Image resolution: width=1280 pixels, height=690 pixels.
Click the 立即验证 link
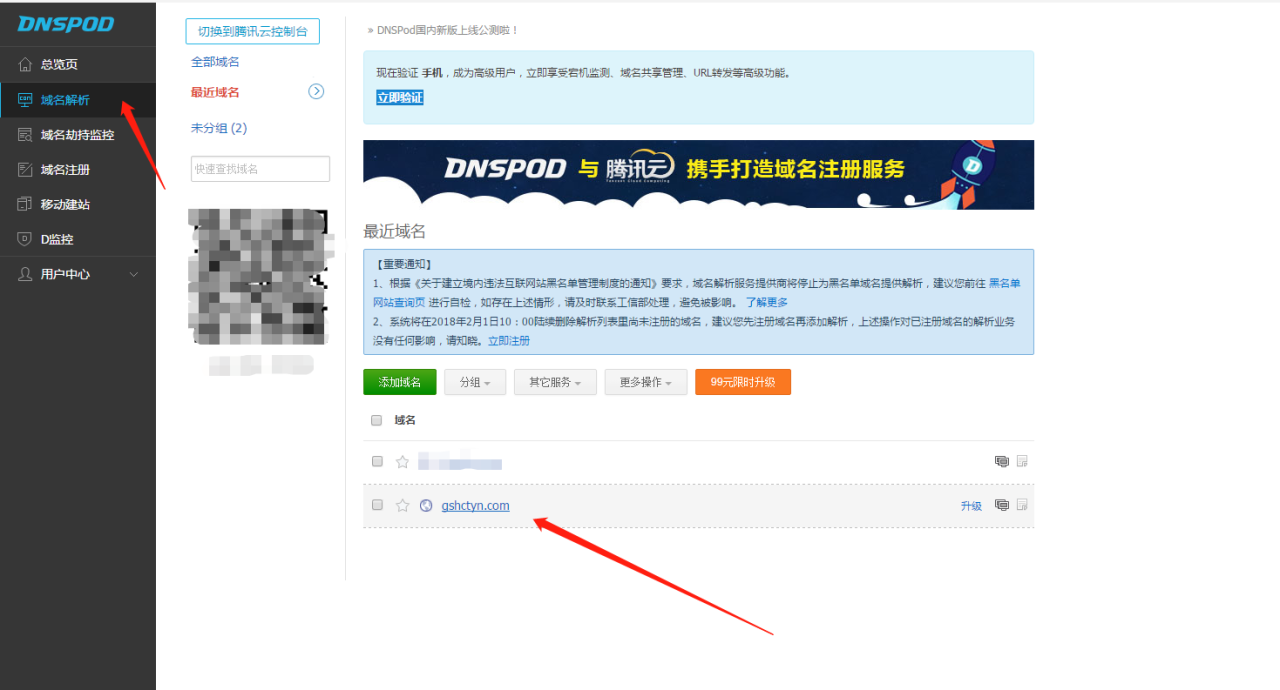point(400,97)
